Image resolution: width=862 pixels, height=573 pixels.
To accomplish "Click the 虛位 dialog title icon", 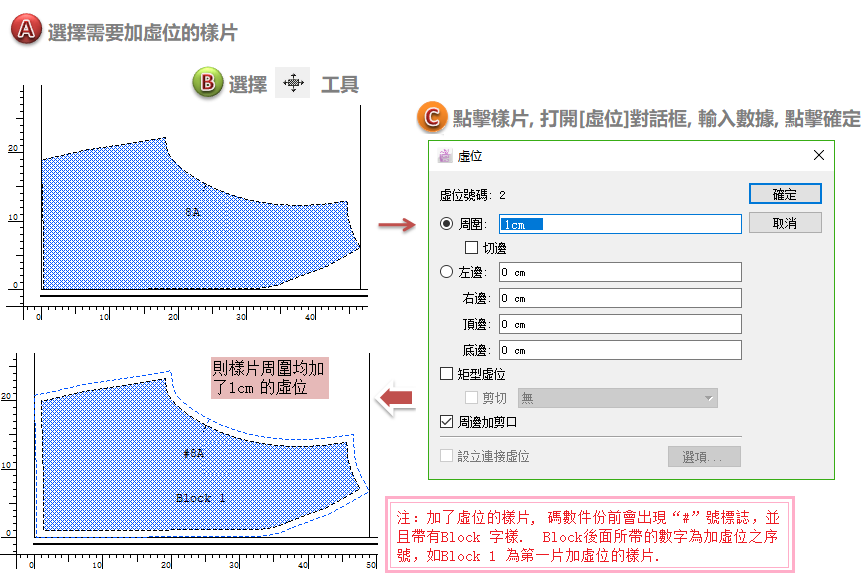I will (x=446, y=156).
